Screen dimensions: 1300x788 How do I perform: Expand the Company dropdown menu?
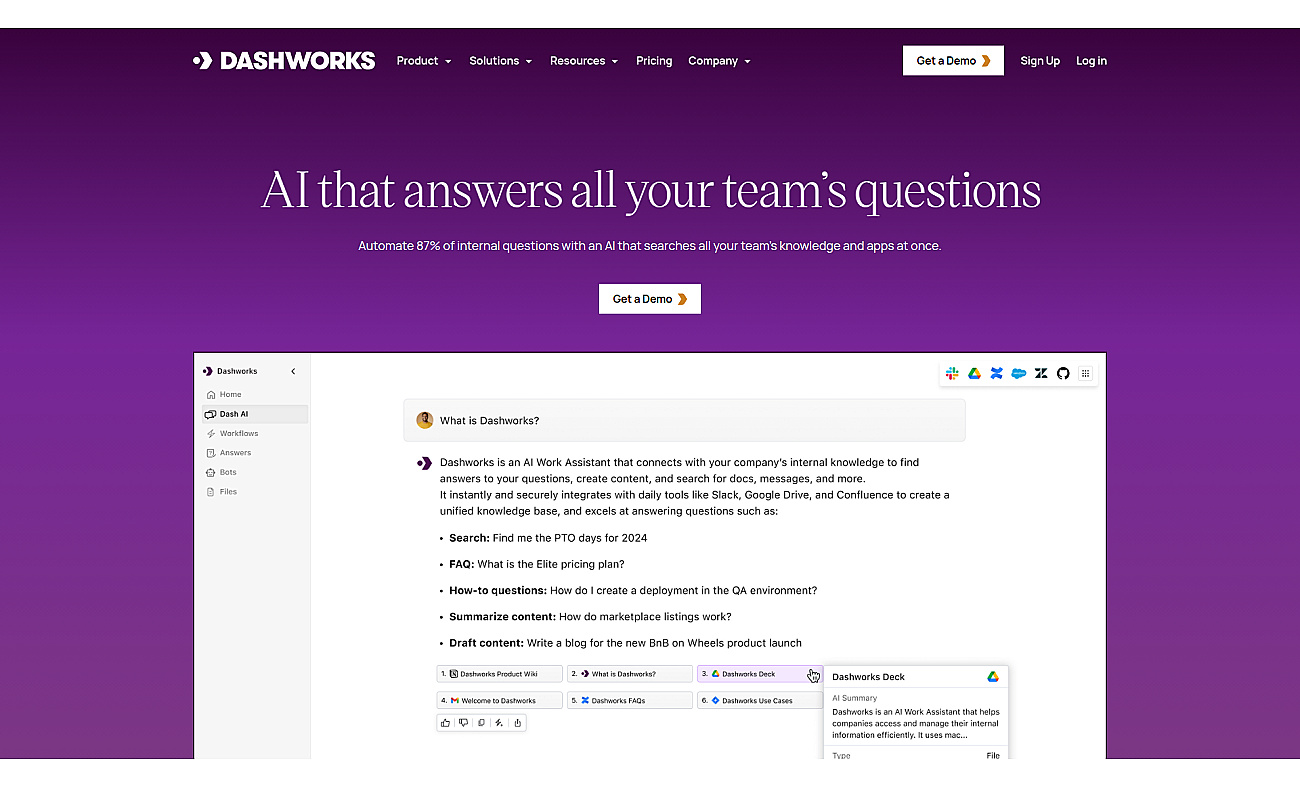coord(719,61)
